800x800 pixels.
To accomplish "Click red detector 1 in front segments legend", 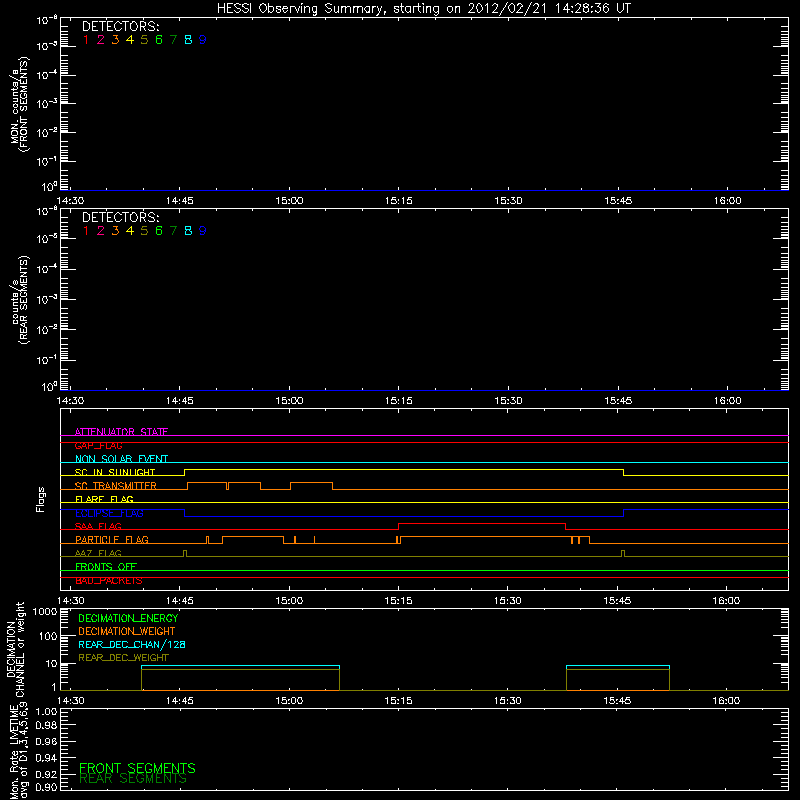I will [86, 40].
